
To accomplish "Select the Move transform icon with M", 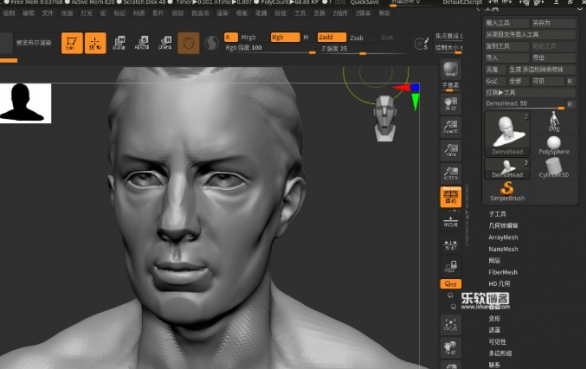I will (x=119, y=43).
